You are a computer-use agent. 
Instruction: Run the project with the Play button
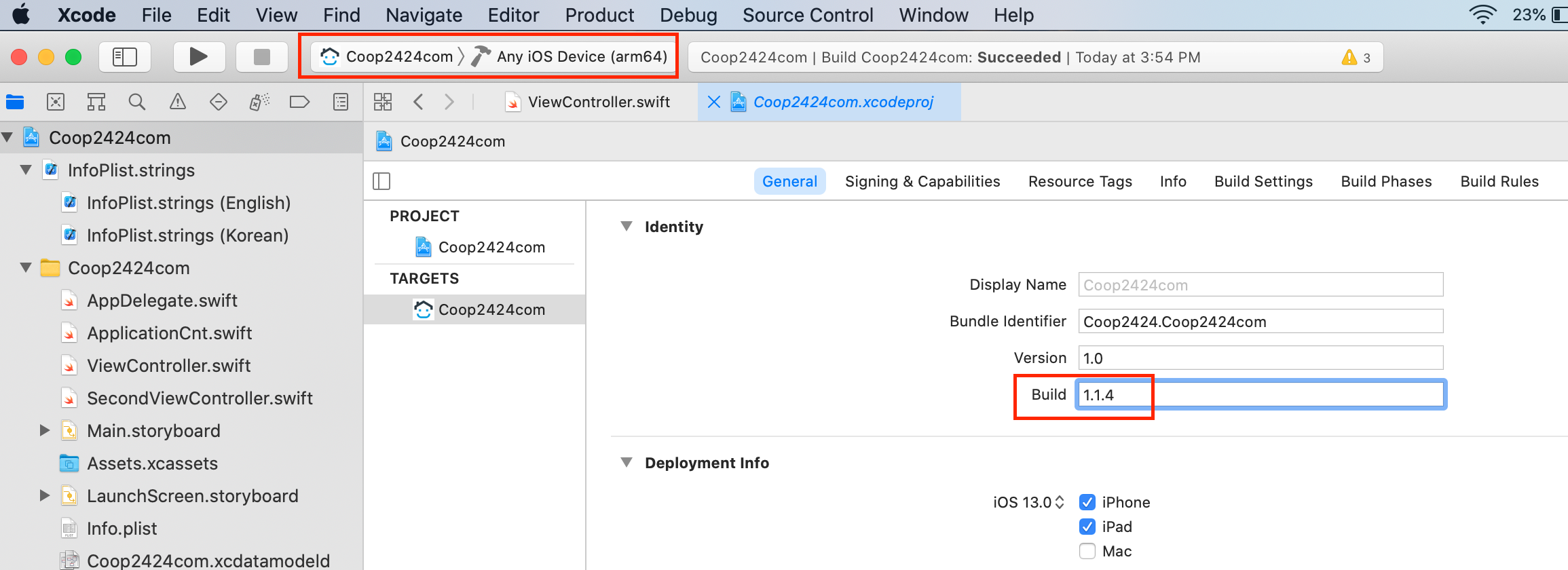click(x=198, y=57)
